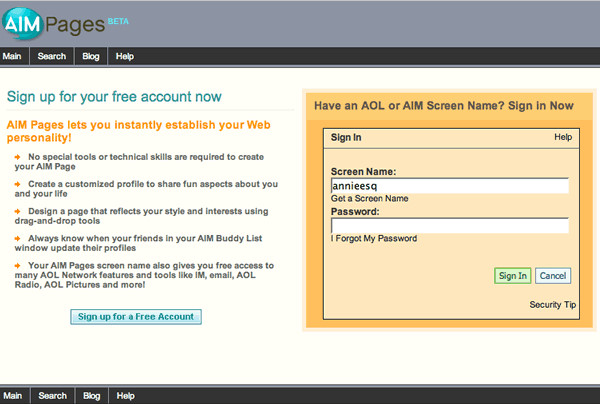Viewport: 600px width, 404px height.
Task: Click the "Sign In" title in login box
Action: pyautogui.click(x=346, y=137)
